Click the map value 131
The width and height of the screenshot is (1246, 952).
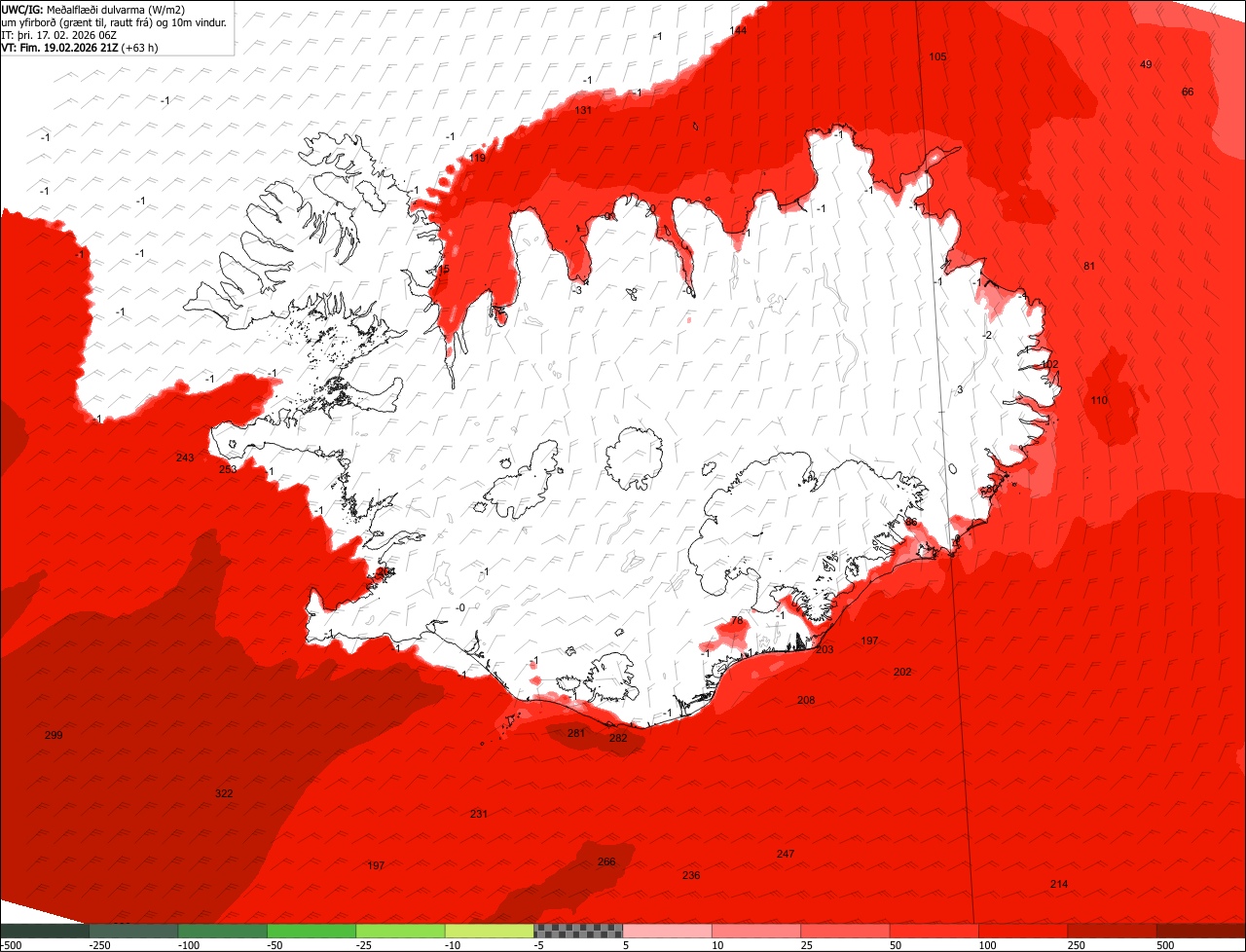pyautogui.click(x=583, y=111)
